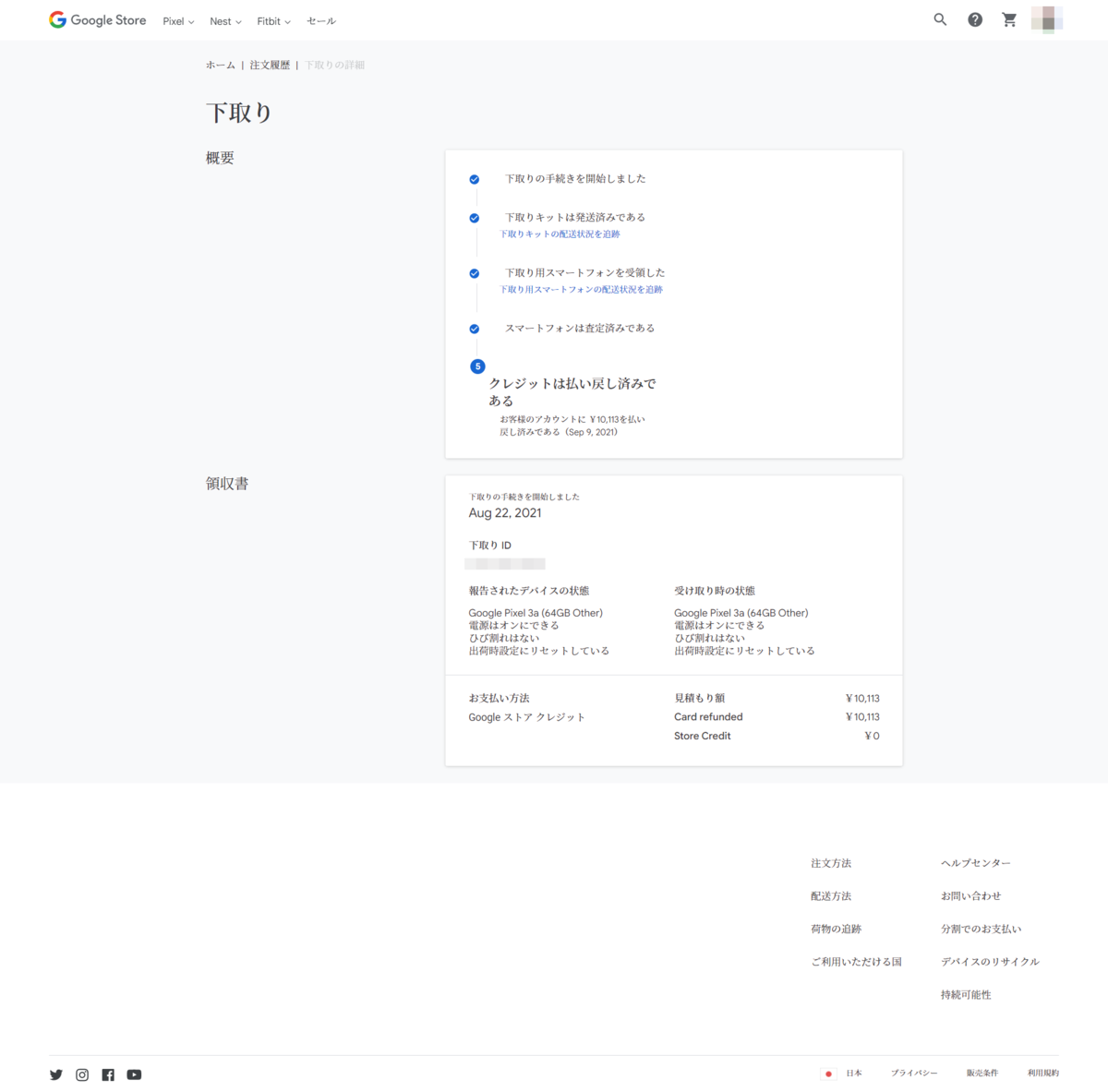Open the search icon in header
Viewport: 1108px width, 1092px height.
pyautogui.click(x=940, y=19)
